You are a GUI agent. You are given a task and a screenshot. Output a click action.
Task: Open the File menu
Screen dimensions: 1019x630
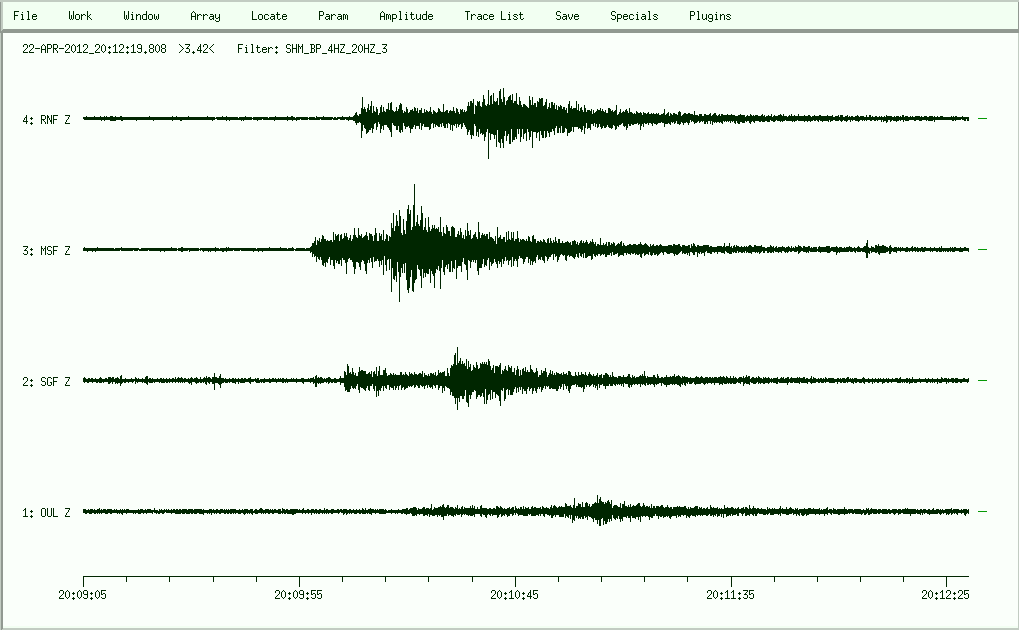click(25, 16)
